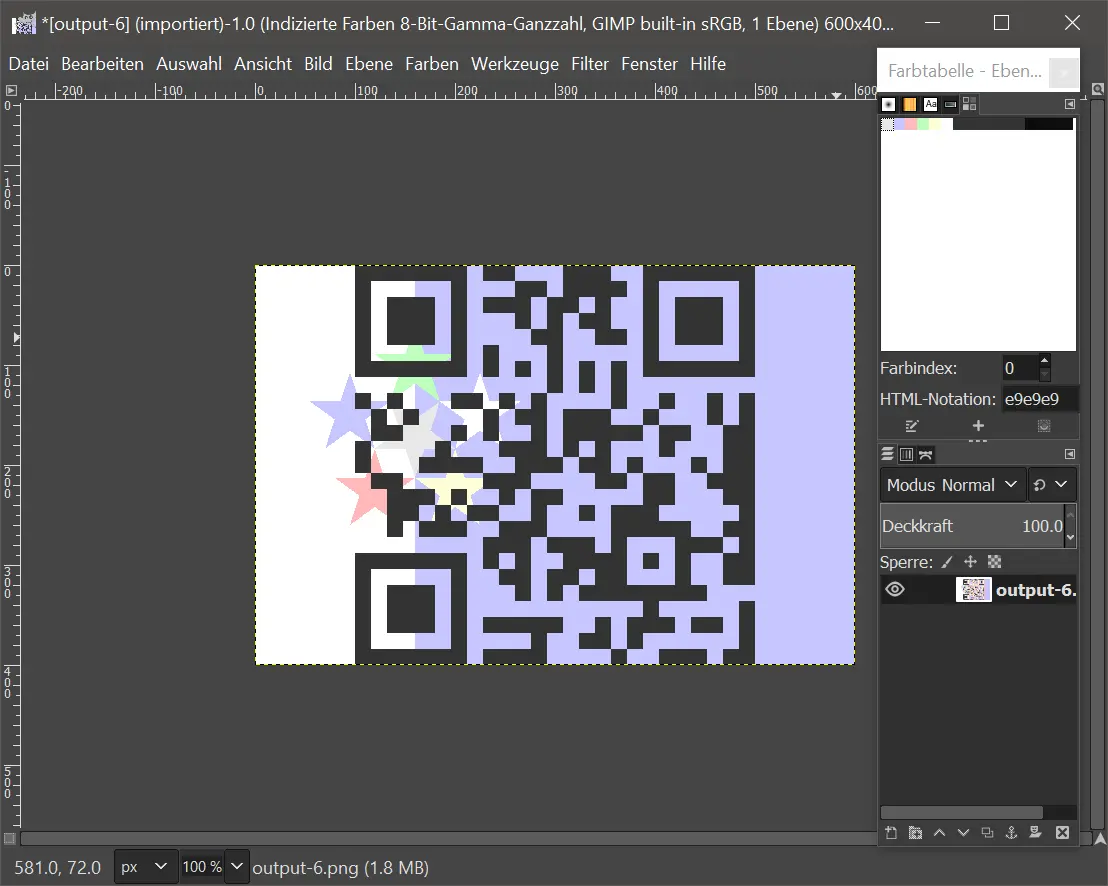Image resolution: width=1108 pixels, height=886 pixels.
Task: Duplicate the layer using the duplicate icon
Action: coord(987,833)
